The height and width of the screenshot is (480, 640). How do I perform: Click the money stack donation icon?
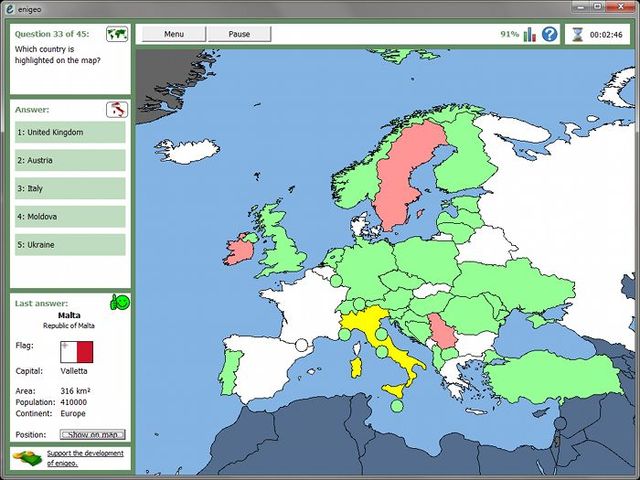pos(28,458)
